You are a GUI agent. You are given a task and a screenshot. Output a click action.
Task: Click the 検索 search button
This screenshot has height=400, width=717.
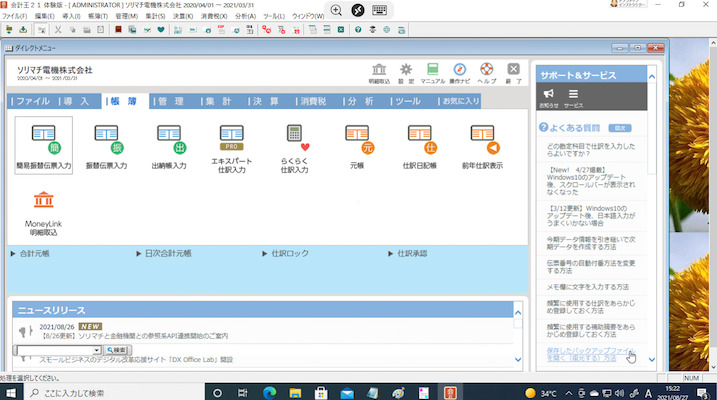117,350
